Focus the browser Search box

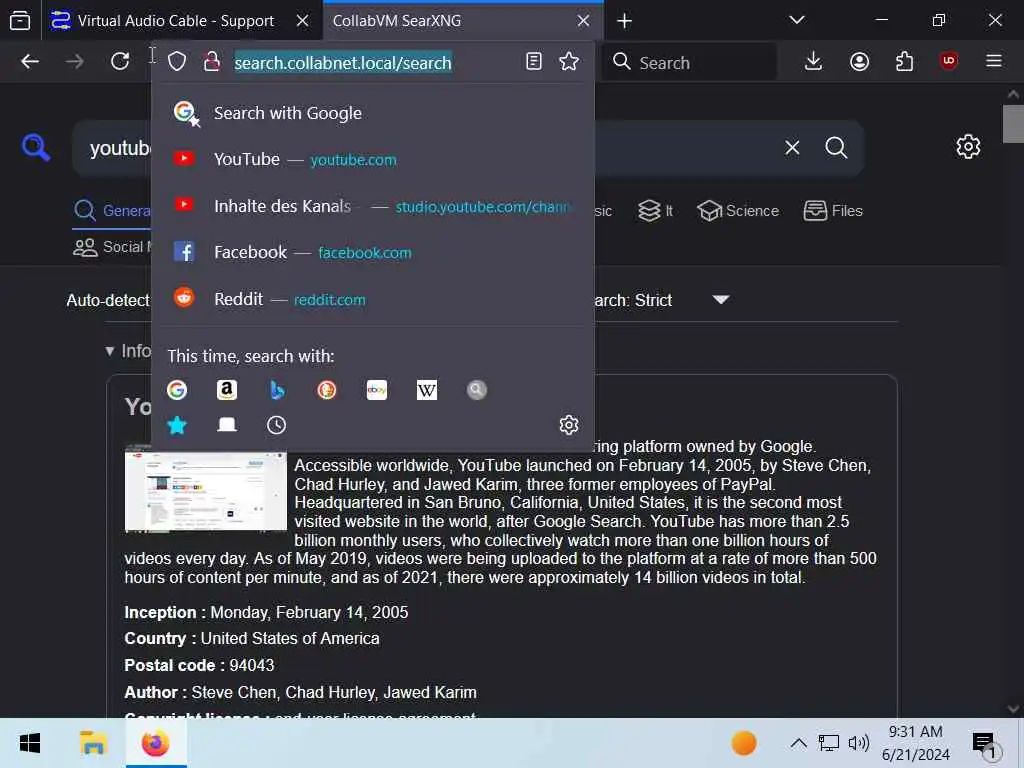pos(692,63)
